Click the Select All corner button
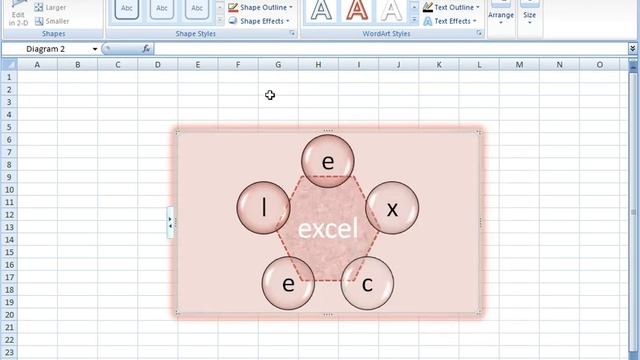The image size is (640, 360). tap(9, 64)
